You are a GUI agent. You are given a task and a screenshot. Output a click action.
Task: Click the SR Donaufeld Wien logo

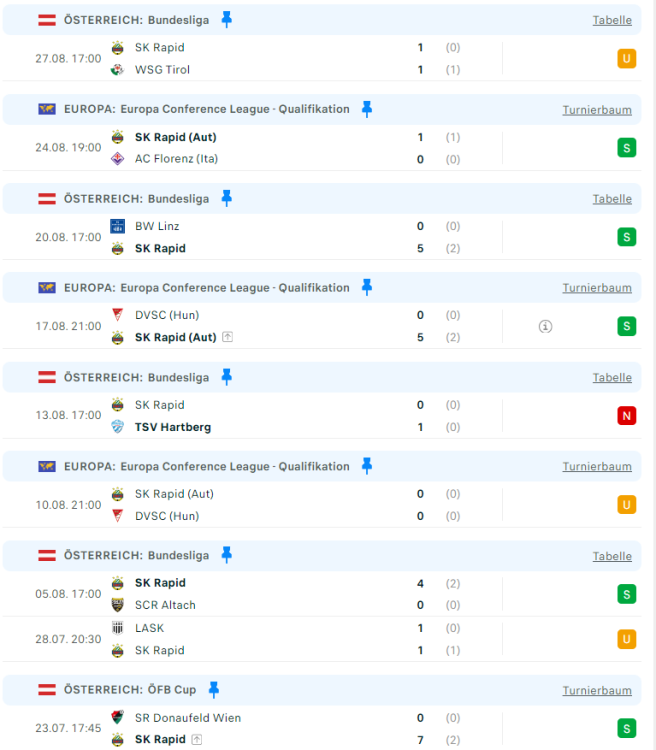coord(118,717)
